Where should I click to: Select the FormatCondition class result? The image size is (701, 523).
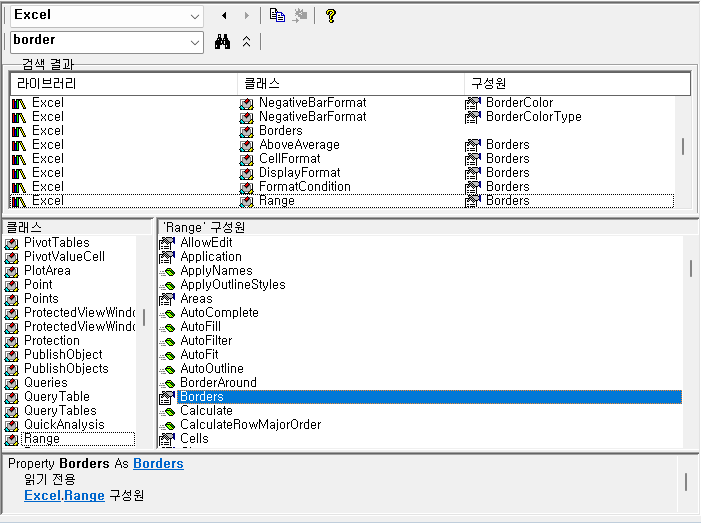click(305, 187)
